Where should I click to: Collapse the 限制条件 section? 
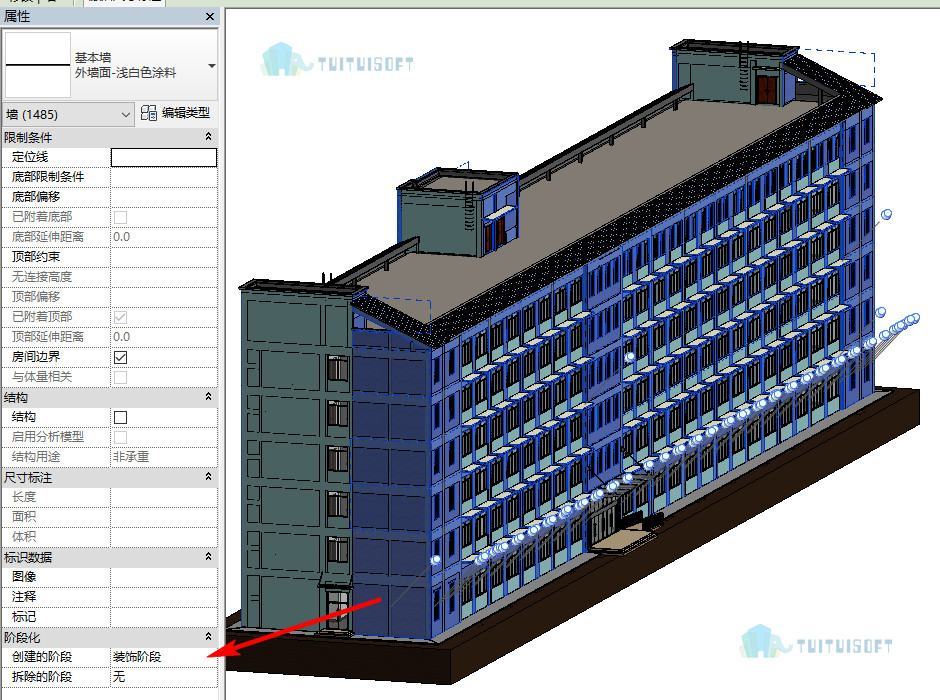tap(208, 137)
